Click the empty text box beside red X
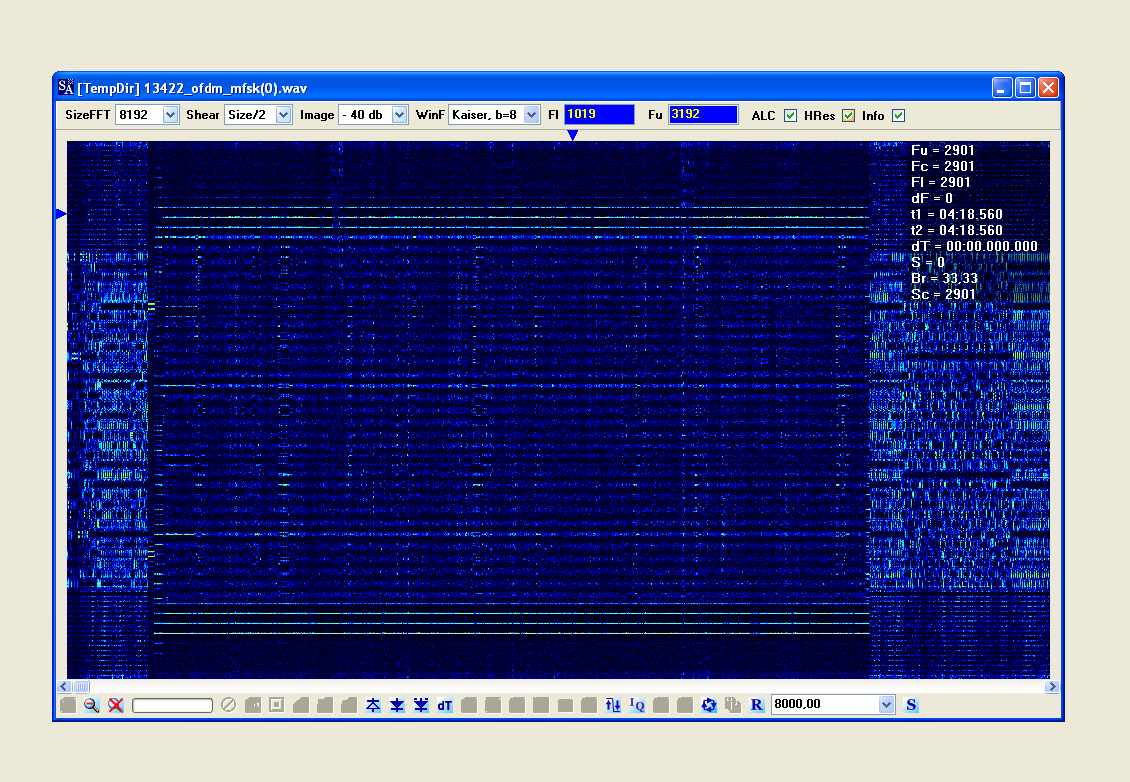 pos(172,705)
